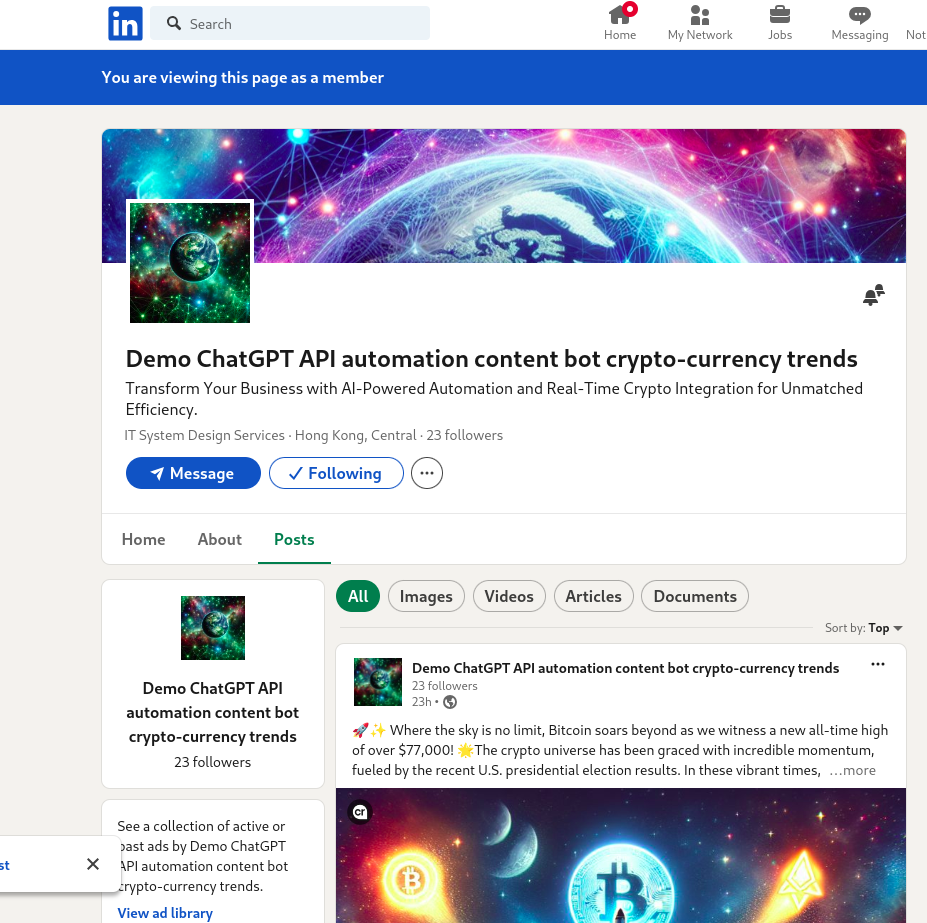Viewport: 927px width, 923px height.
Task: Click the LinkedIn logo icon
Action: pyautogui.click(x=125, y=23)
